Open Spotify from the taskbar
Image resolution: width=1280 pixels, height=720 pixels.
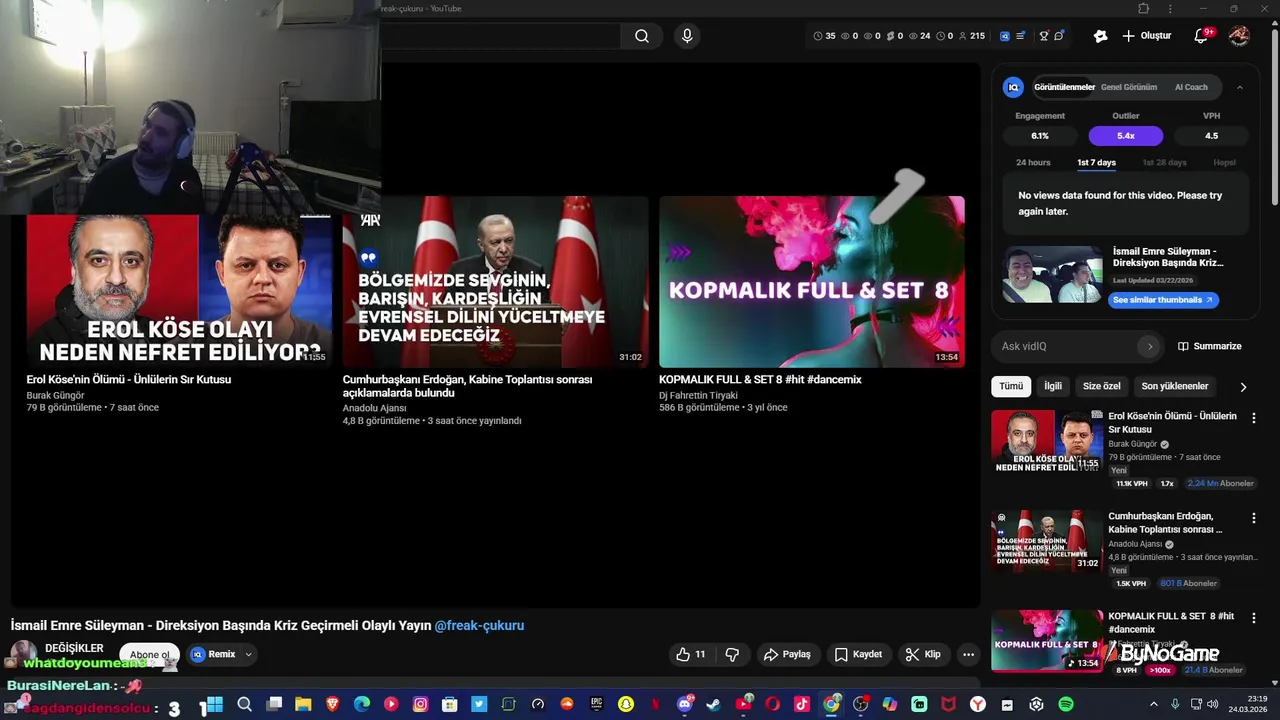tap(1066, 705)
